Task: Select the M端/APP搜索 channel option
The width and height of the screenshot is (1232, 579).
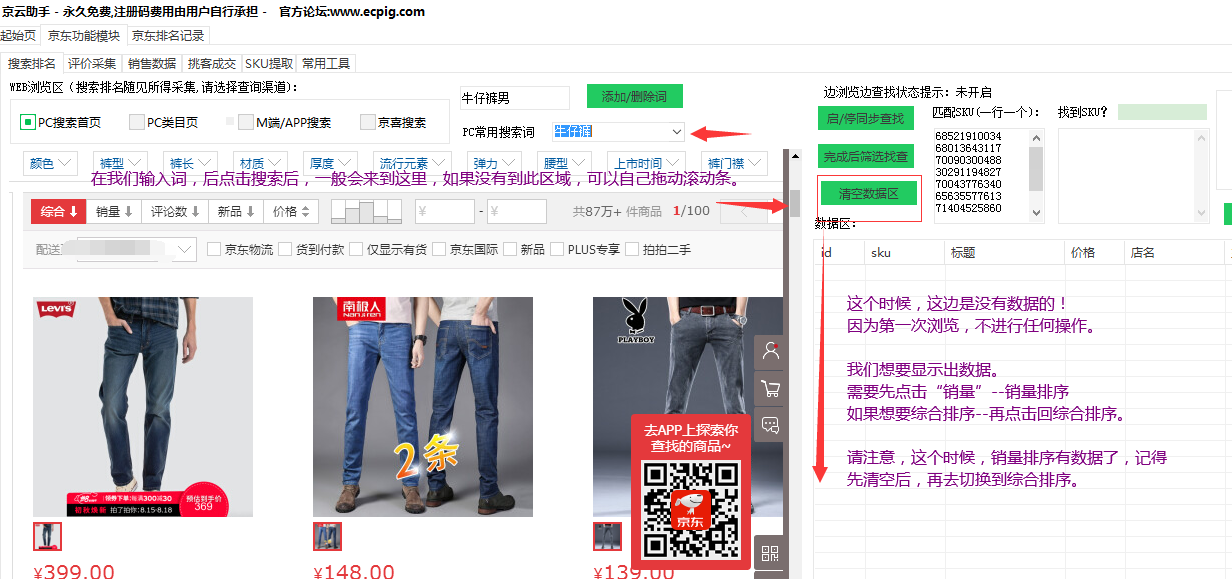Action: (x=285, y=122)
